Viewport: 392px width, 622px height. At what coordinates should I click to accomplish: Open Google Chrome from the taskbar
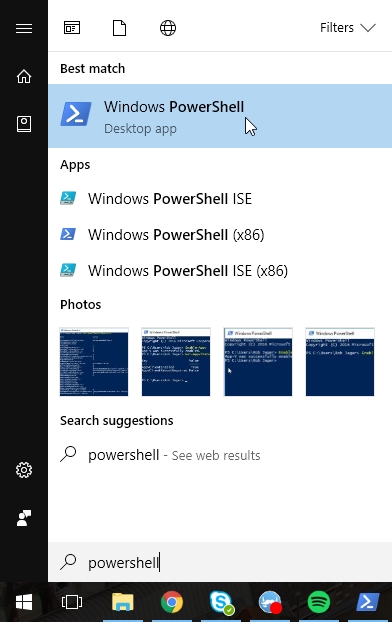point(172,602)
